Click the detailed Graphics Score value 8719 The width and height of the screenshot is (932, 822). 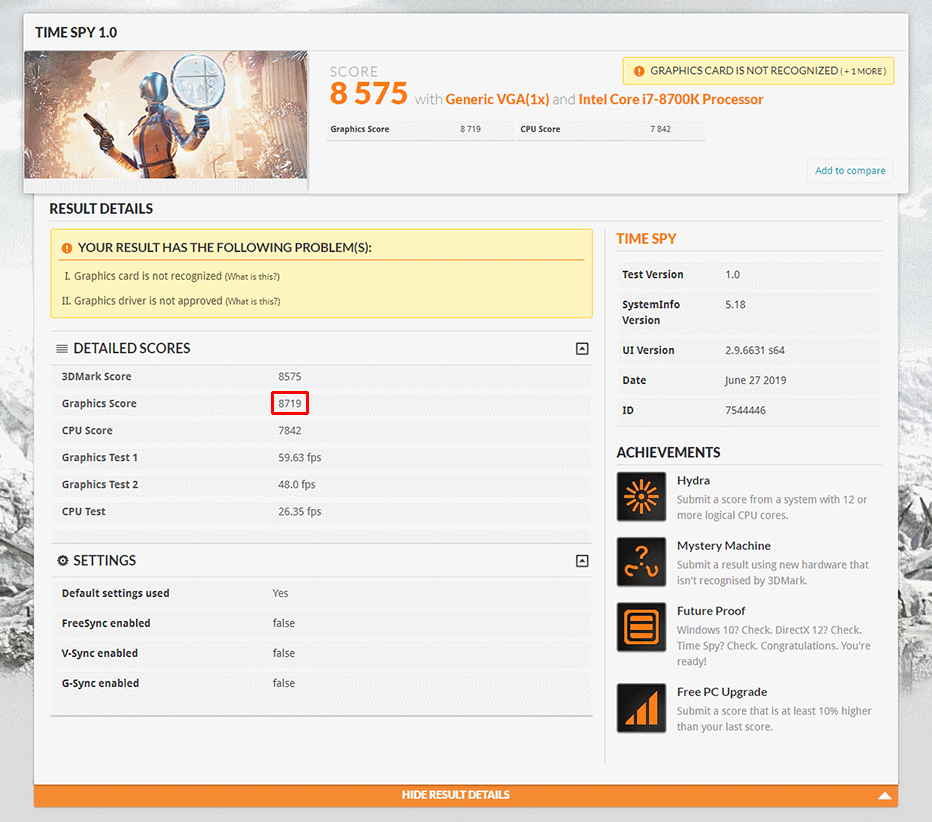tap(289, 404)
